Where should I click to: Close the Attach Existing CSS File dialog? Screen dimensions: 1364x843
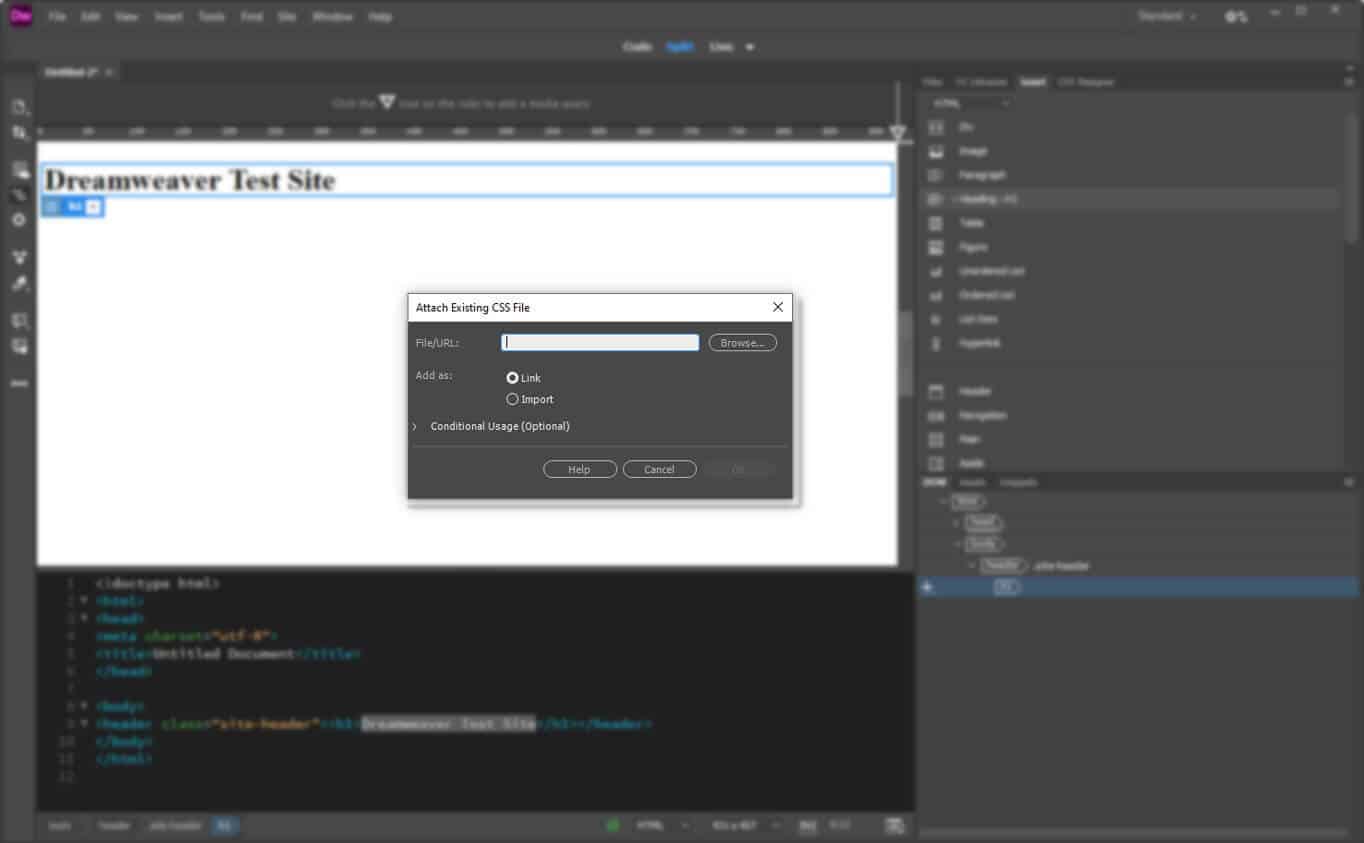pyautogui.click(x=777, y=307)
